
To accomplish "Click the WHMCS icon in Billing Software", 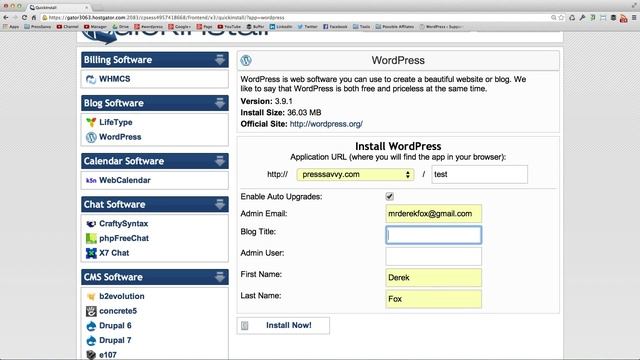I will click(91, 79).
